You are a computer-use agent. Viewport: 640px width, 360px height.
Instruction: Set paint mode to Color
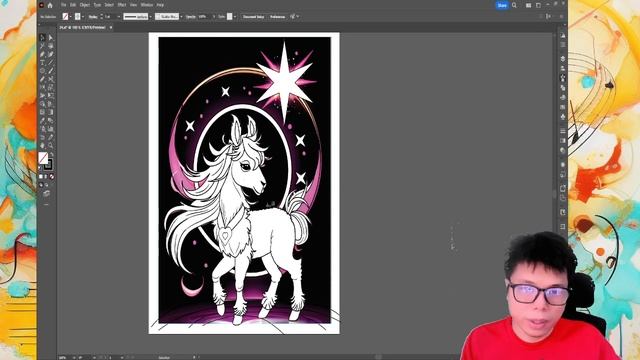point(41,176)
